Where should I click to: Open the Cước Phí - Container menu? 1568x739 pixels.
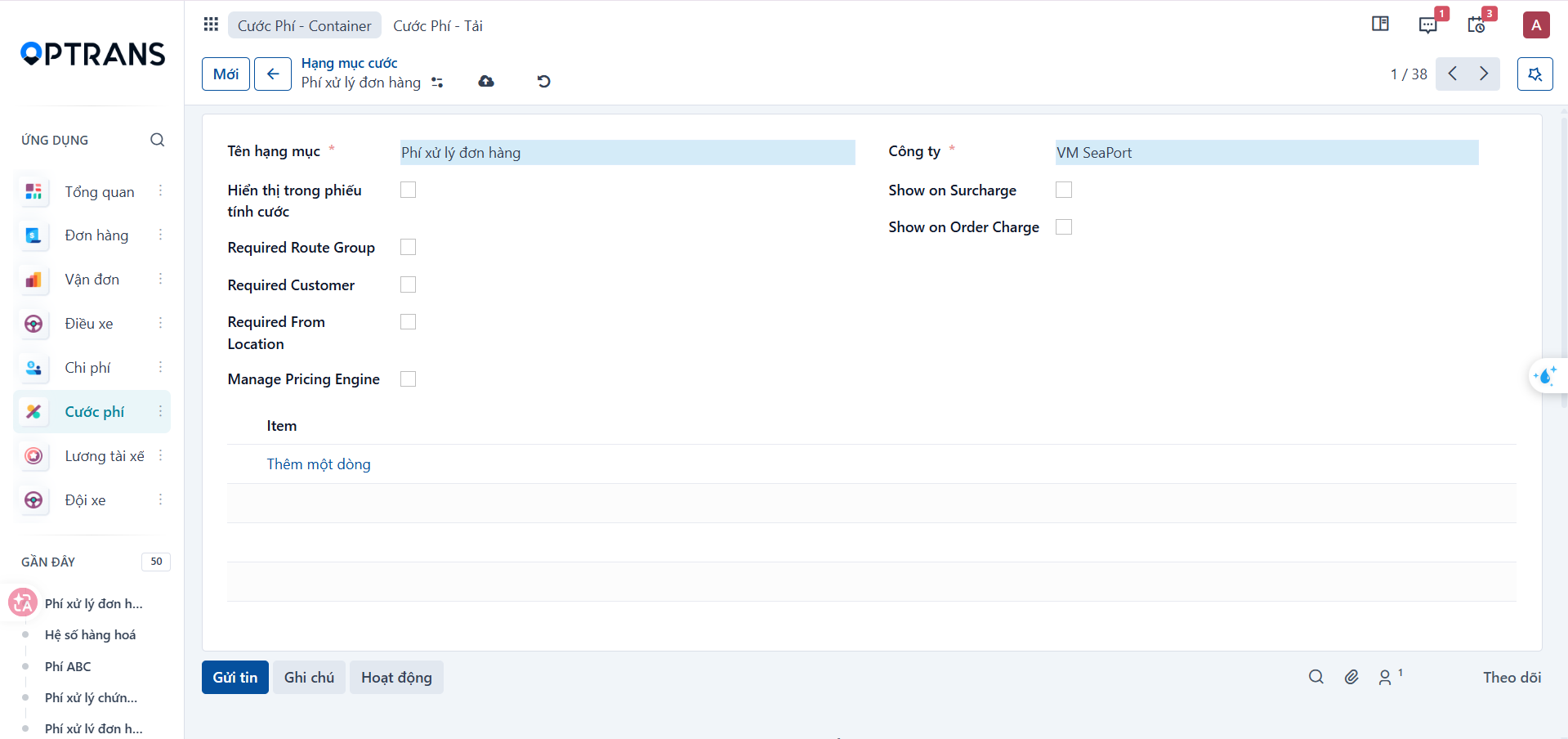coord(304,25)
